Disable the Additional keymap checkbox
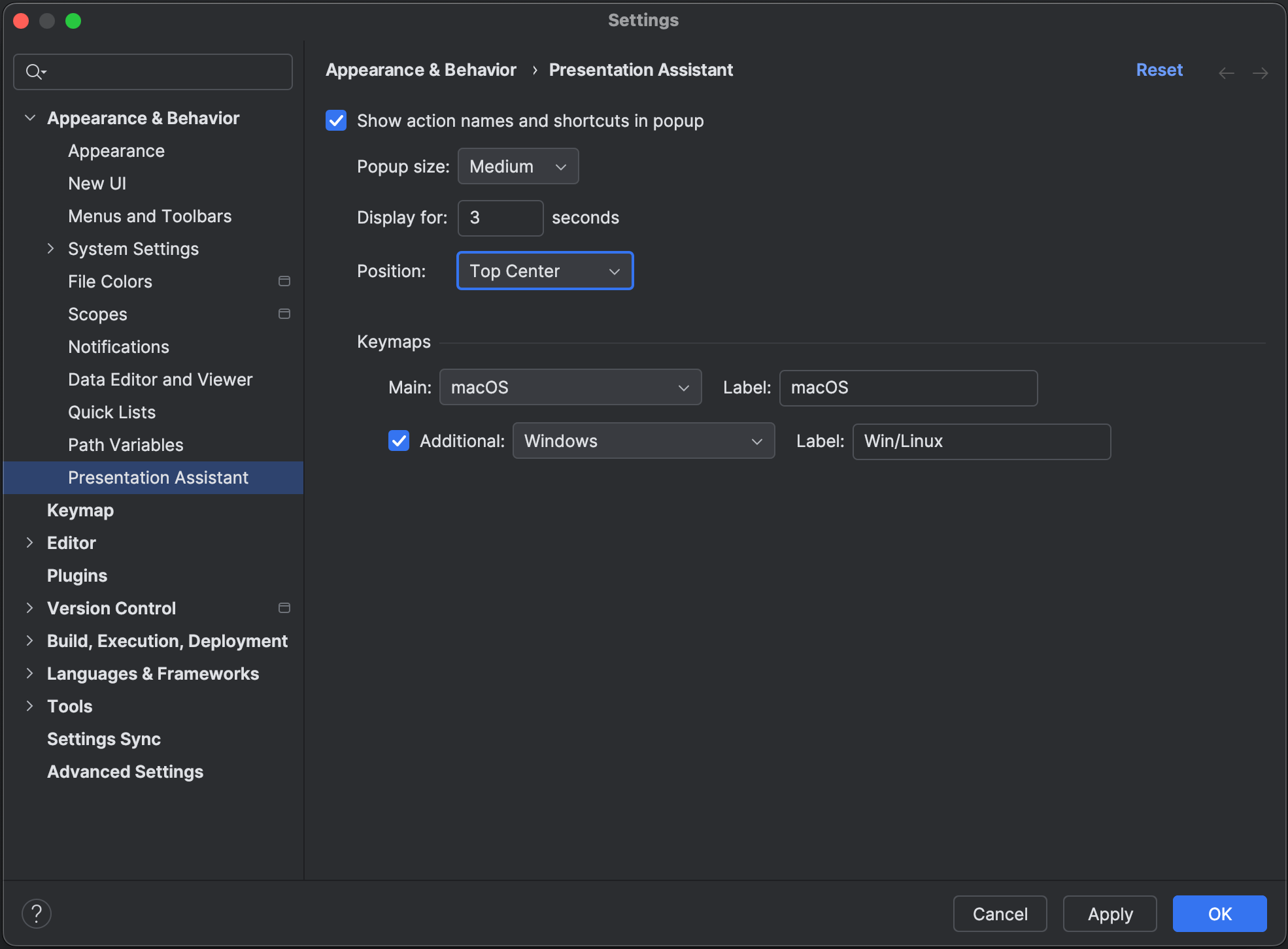This screenshot has height=949, width=1288. [x=399, y=441]
